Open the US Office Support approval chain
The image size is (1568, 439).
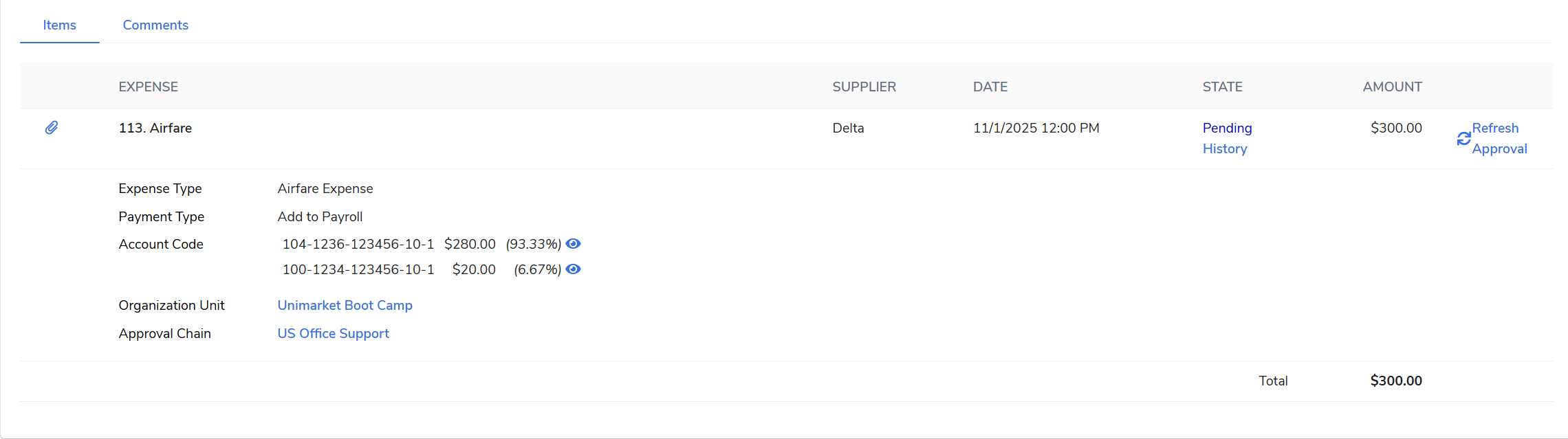click(x=333, y=333)
